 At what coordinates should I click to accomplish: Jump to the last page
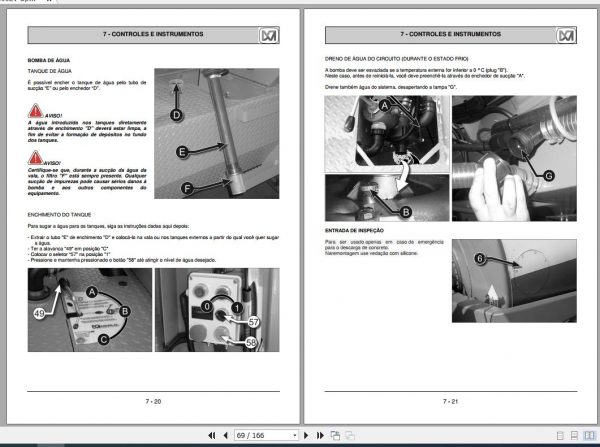click(320, 436)
